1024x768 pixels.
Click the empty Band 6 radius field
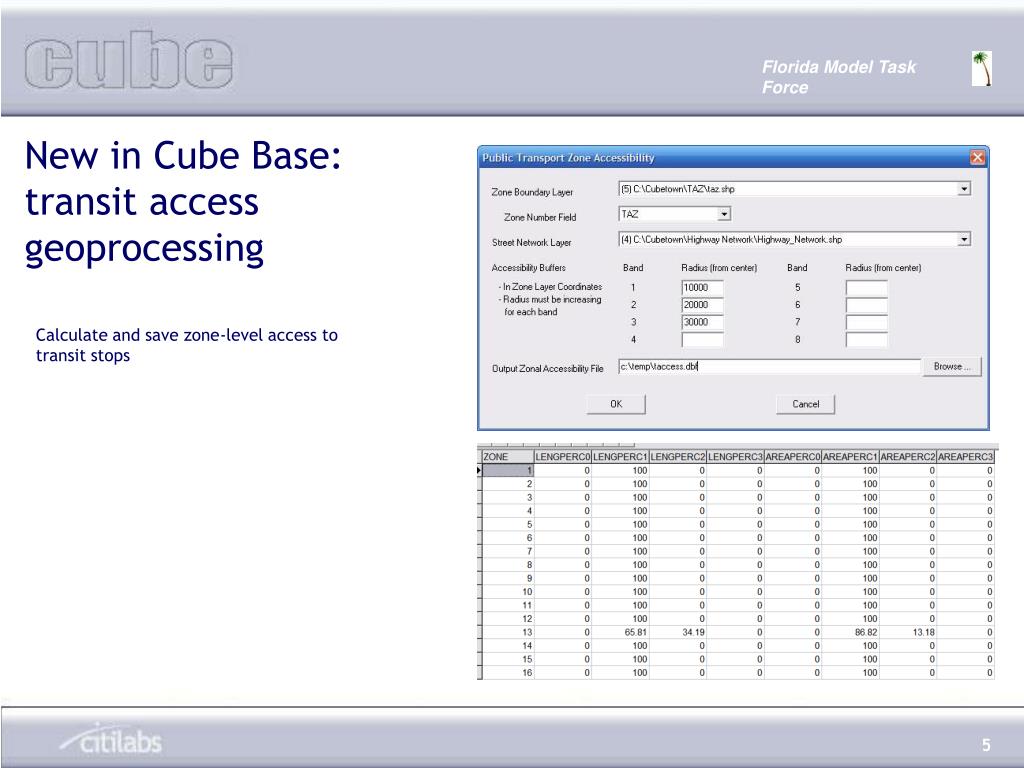867,305
